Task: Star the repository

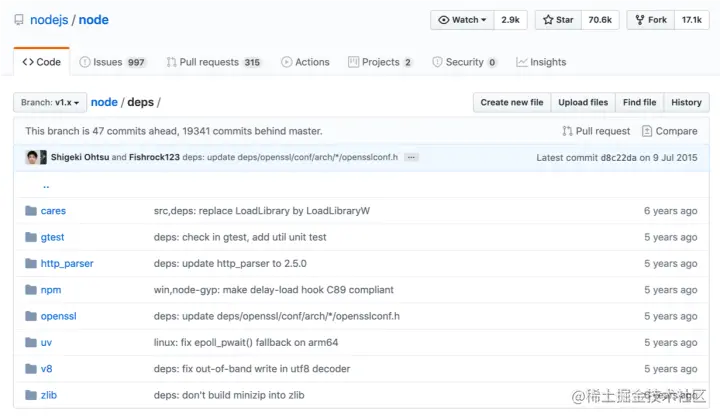Action: click(558, 20)
